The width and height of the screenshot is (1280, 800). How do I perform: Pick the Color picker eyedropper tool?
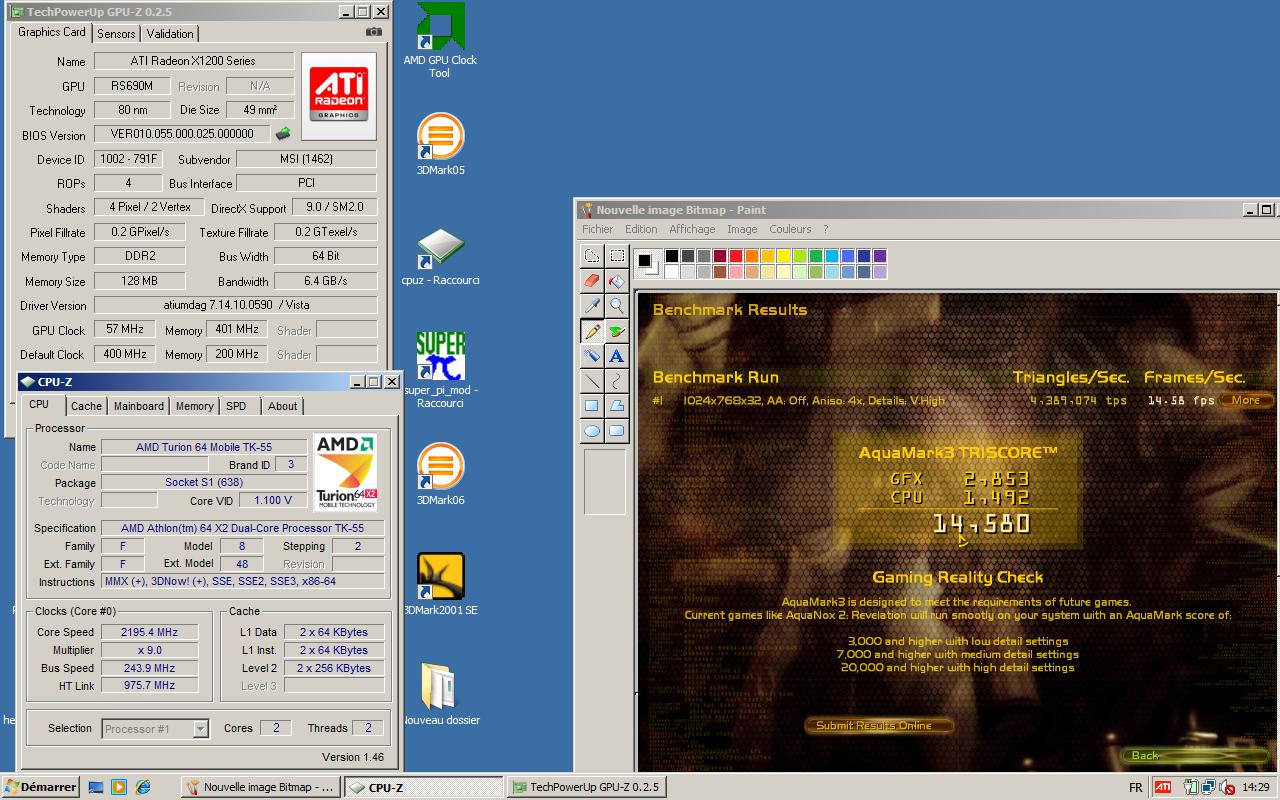592,306
